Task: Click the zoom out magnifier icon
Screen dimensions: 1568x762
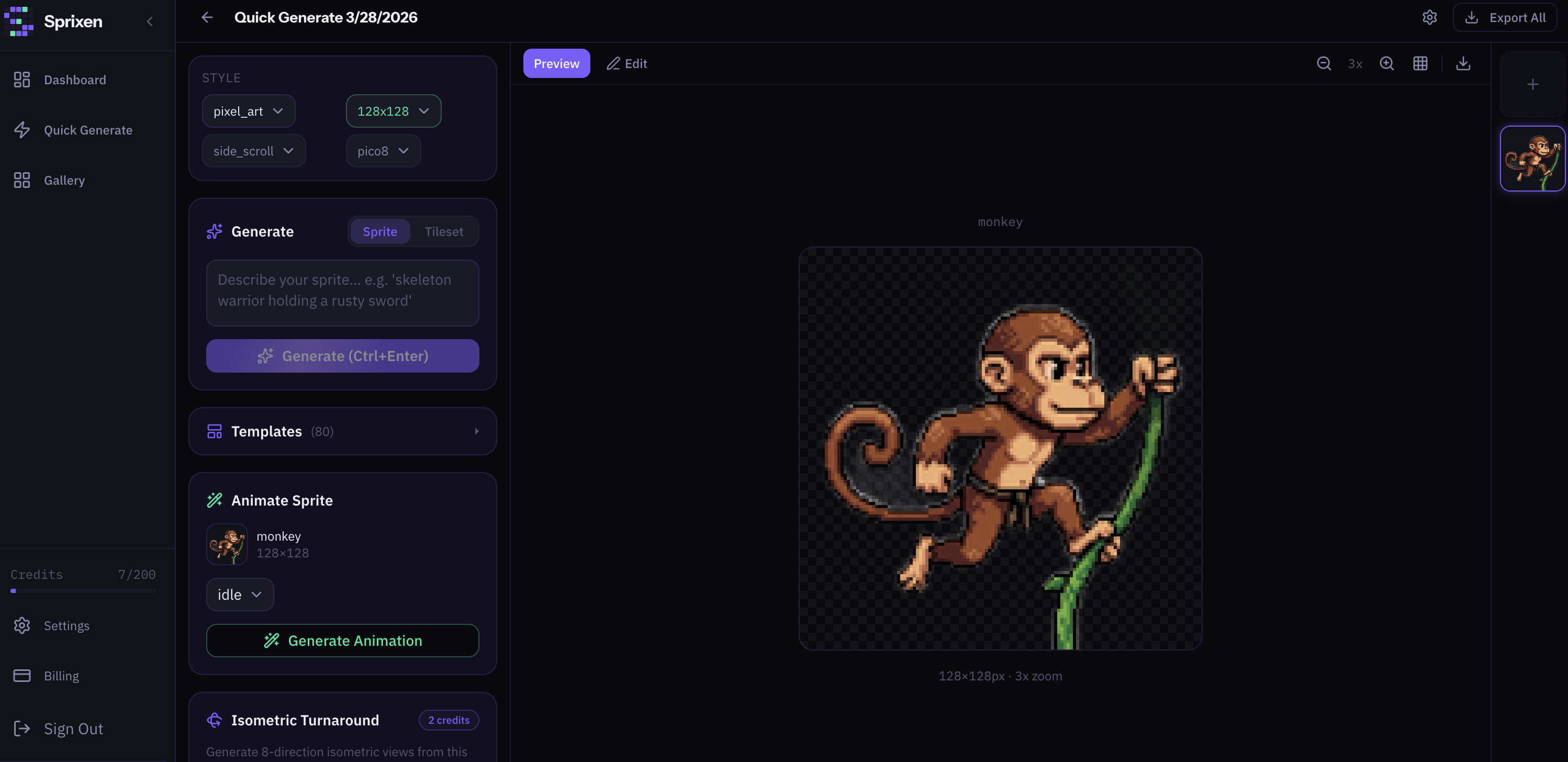Action: click(x=1323, y=63)
